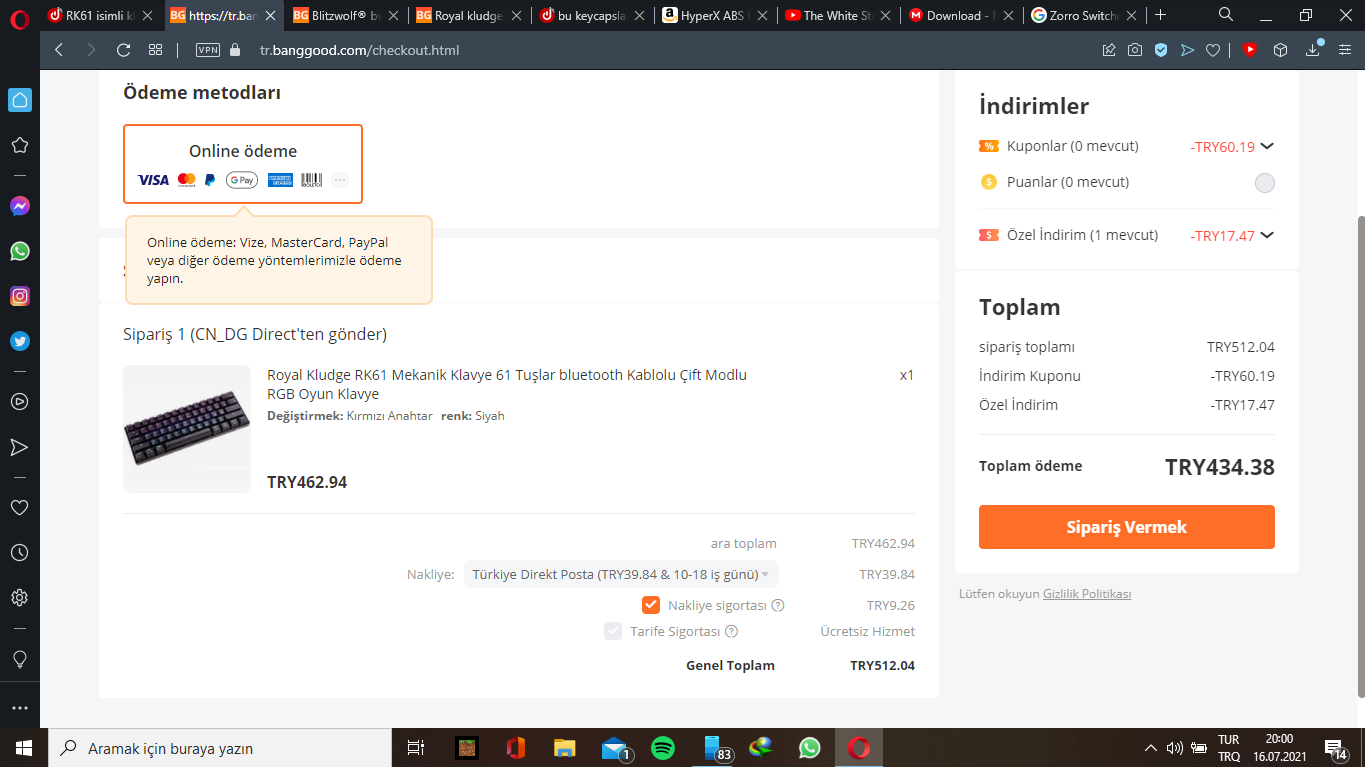Open sidebar setup three-dots menu
Screen dimensions: 1365x767
19,708
